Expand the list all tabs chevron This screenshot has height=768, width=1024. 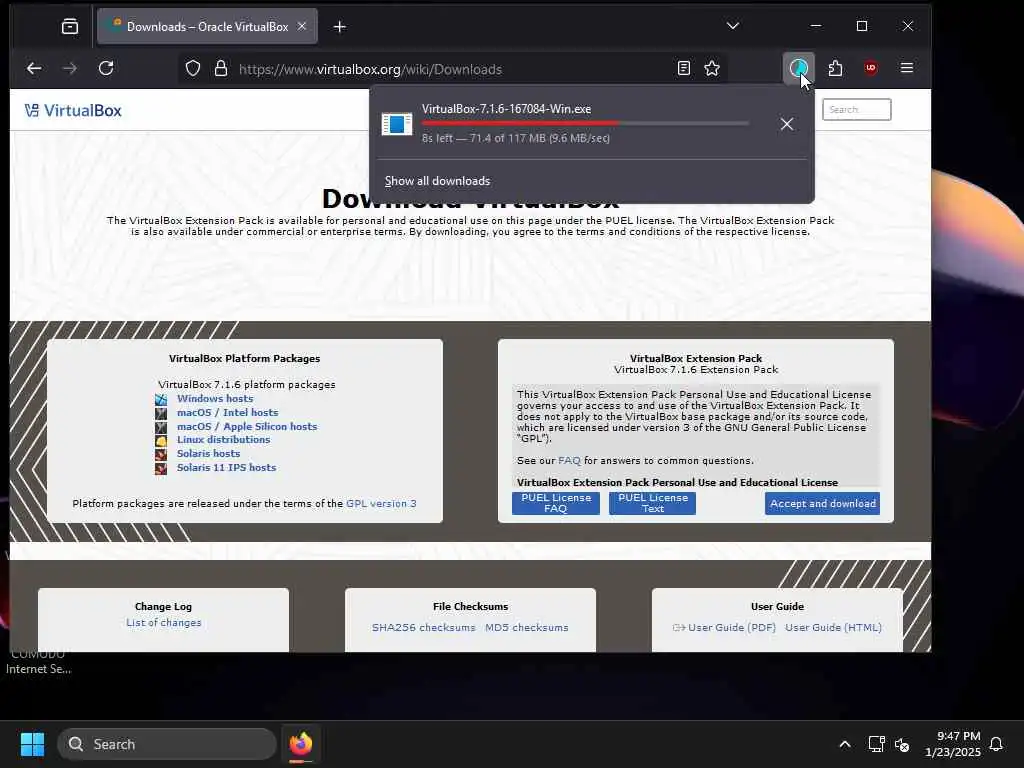733,26
